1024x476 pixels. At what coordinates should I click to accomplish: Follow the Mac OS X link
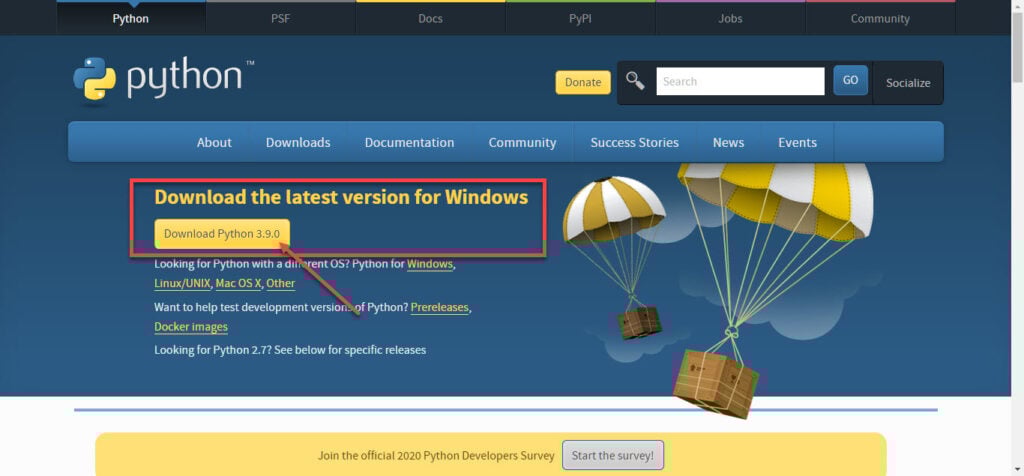click(238, 283)
